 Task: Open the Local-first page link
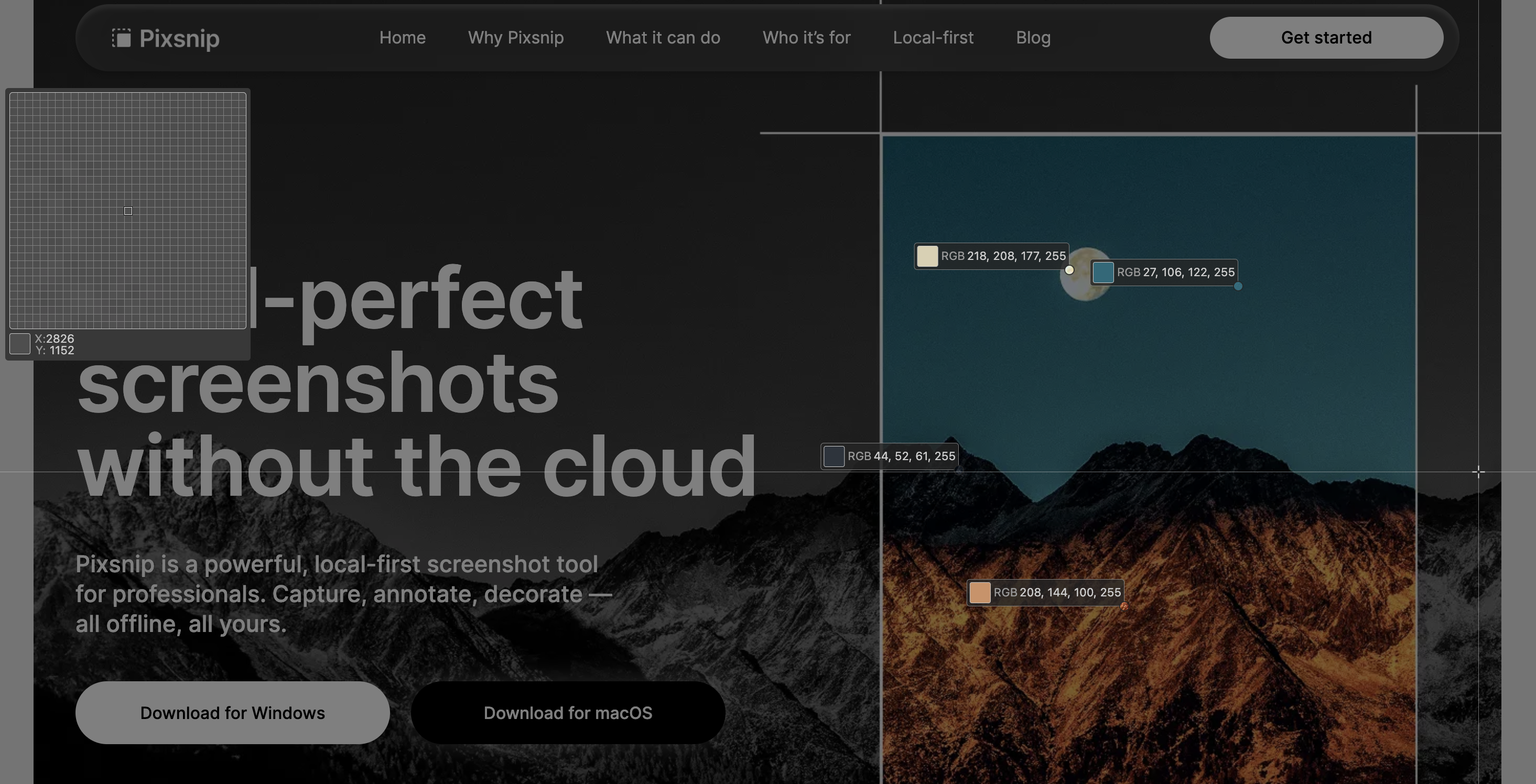(933, 38)
